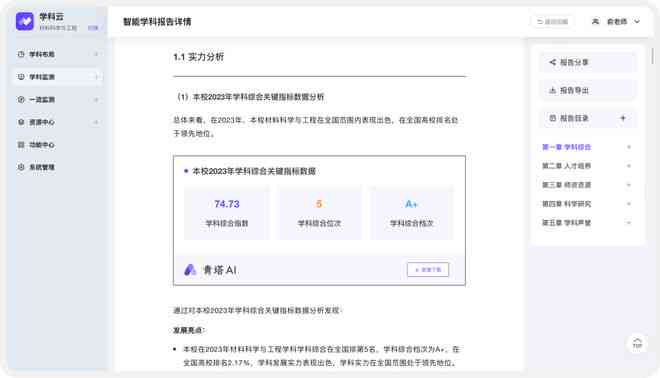Viewport: 660px width, 378px height.
Task: Click the 返回 button in the header
Action: click(553, 21)
